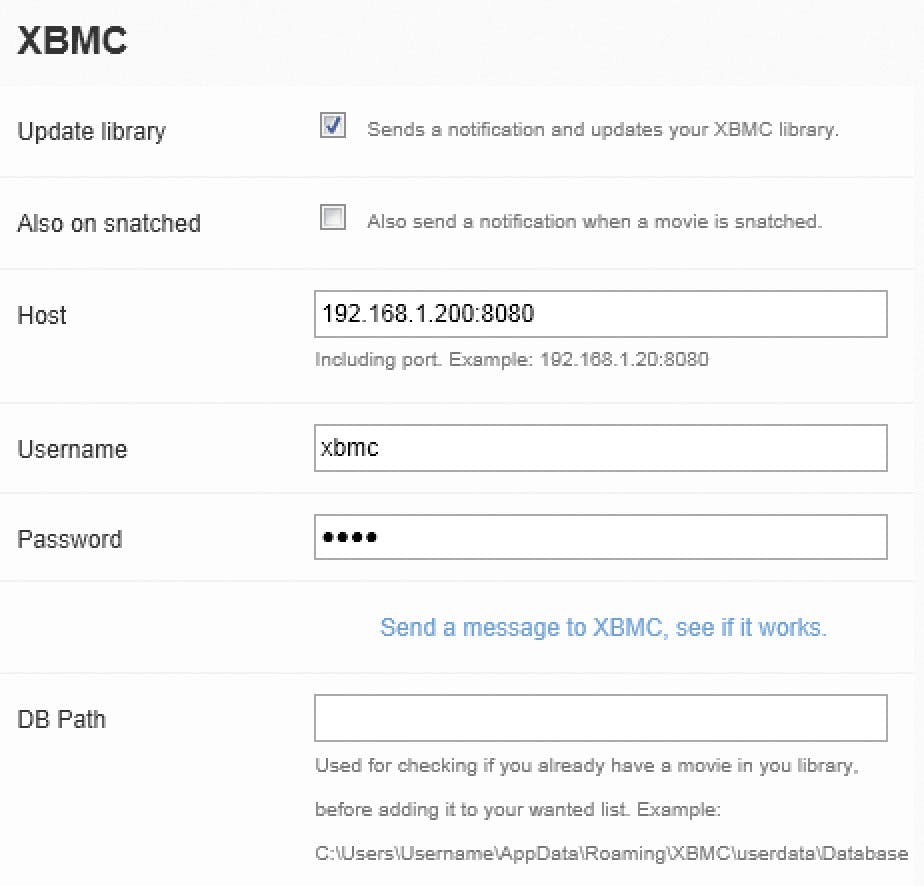Viewport: 924px width, 886px height.
Task: Click the 'Used for checking' help text
Action: [587, 767]
